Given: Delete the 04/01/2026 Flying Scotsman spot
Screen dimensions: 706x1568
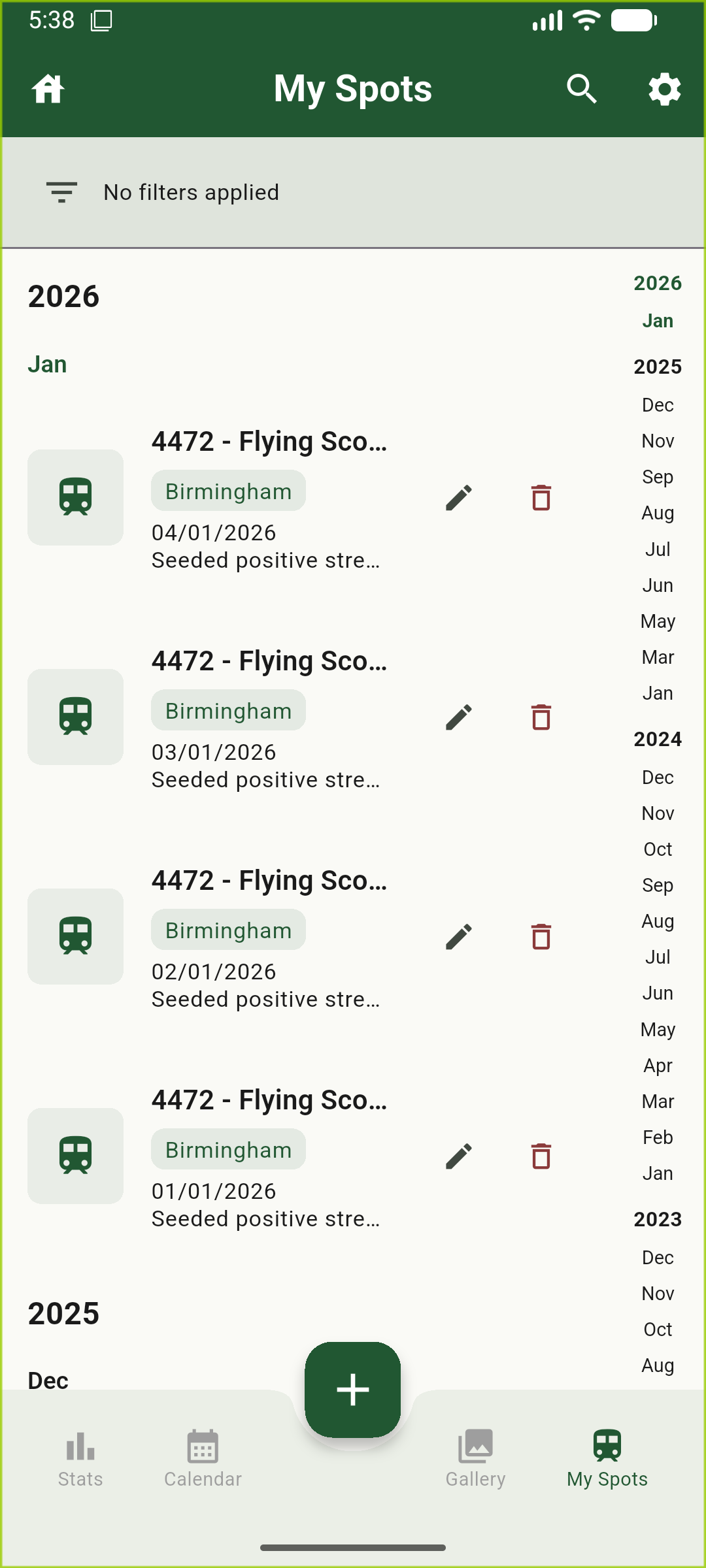Looking at the screenshot, I should 541,498.
